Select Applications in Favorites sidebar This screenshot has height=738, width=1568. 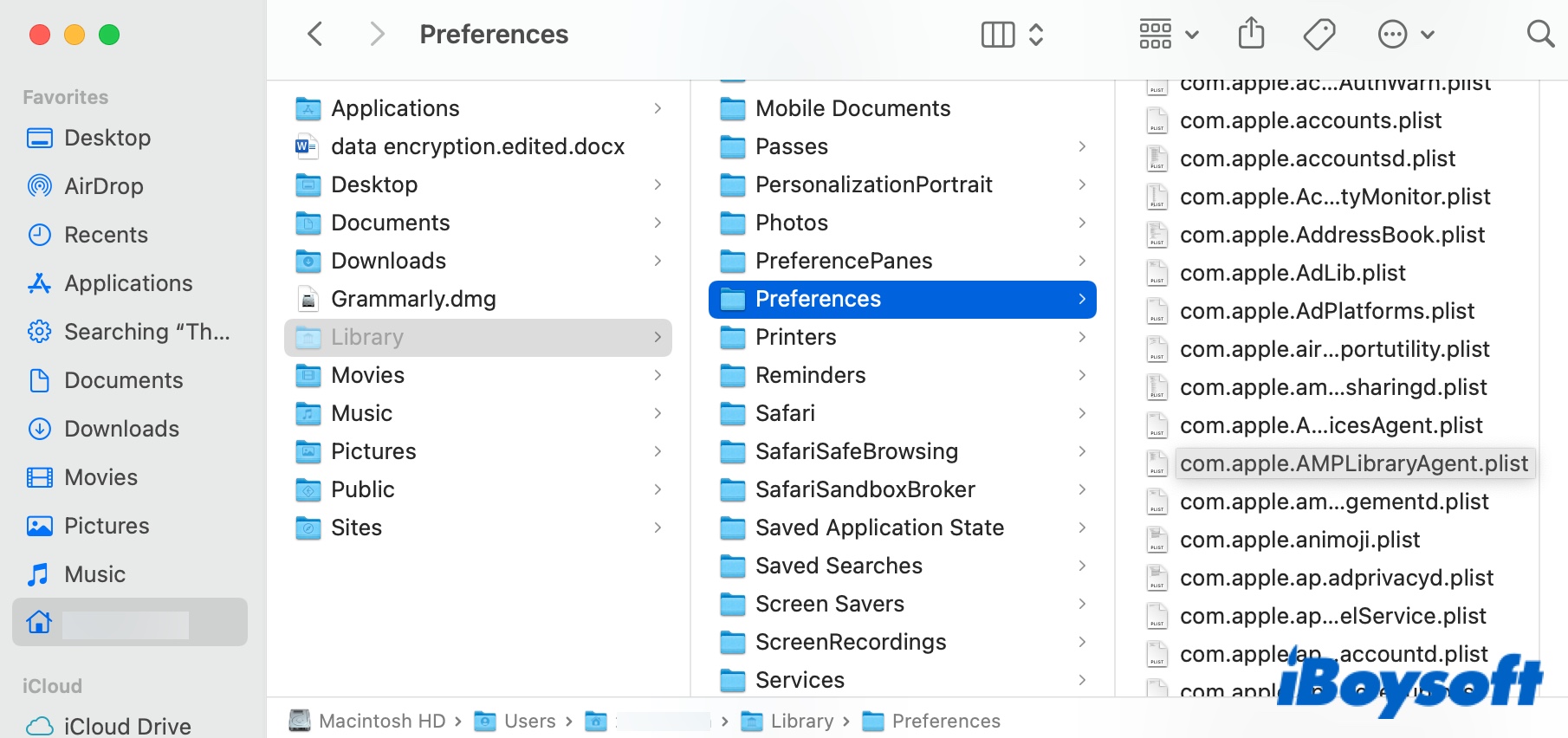point(128,283)
